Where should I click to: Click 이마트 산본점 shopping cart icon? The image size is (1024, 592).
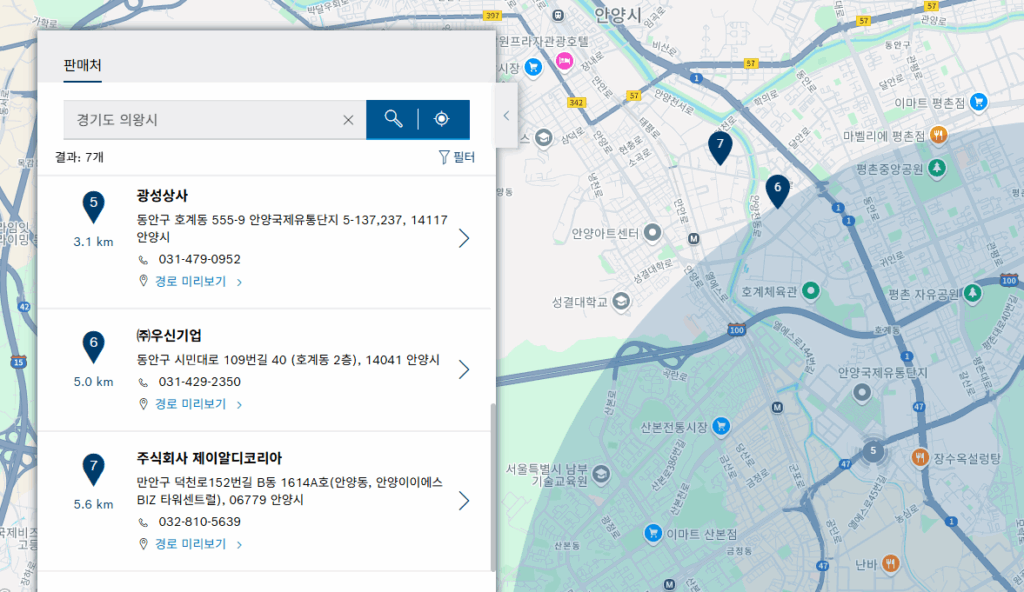[x=652, y=533]
